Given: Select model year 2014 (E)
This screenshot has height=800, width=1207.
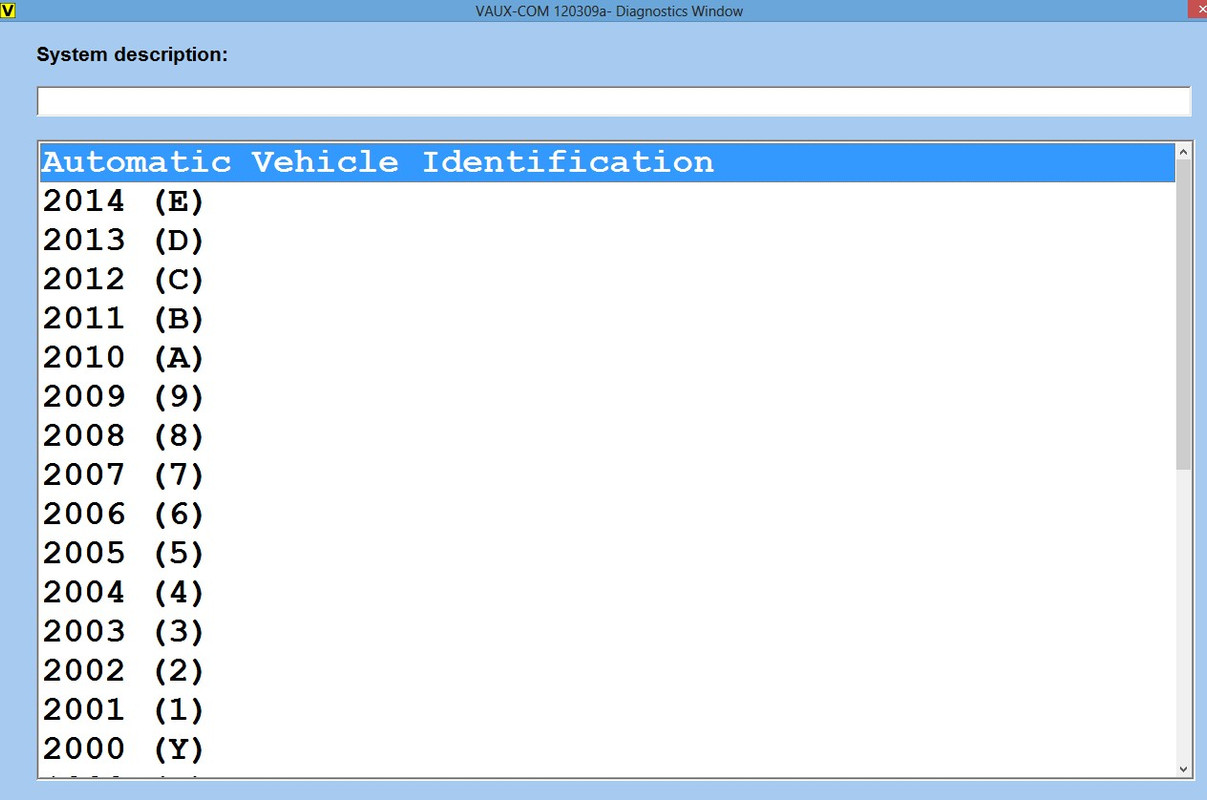Looking at the screenshot, I should pos(608,201).
